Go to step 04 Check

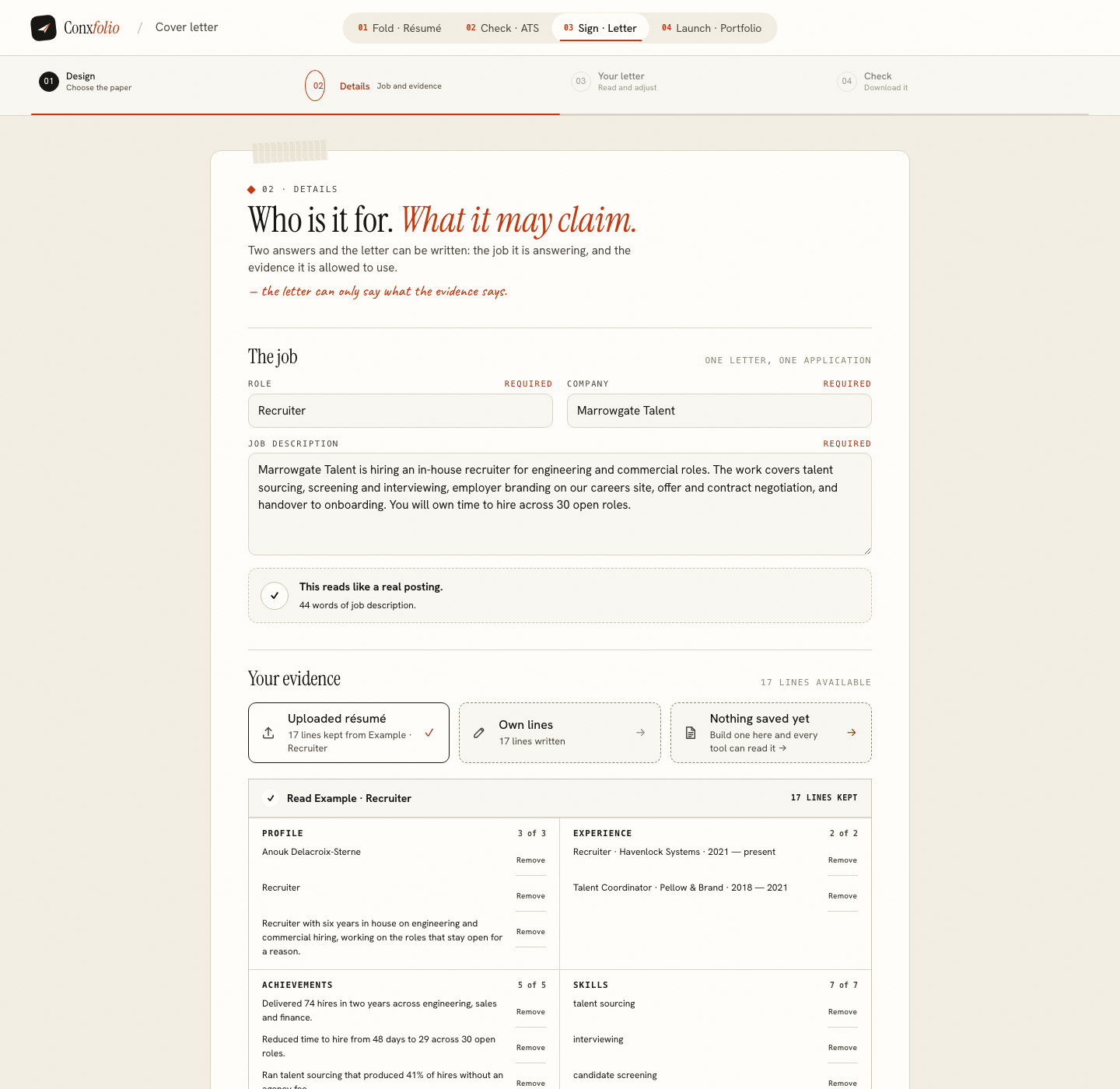[x=873, y=82]
